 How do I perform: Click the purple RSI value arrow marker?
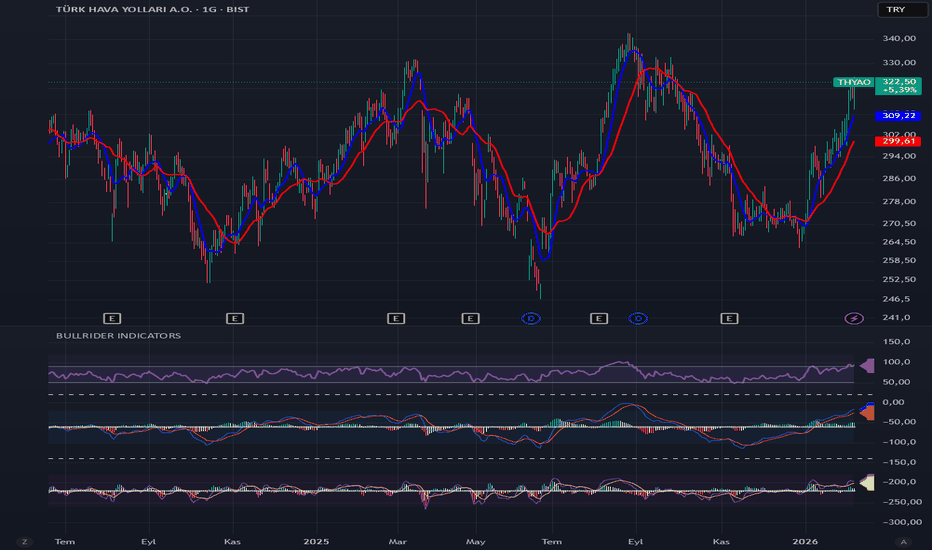[x=867, y=367]
